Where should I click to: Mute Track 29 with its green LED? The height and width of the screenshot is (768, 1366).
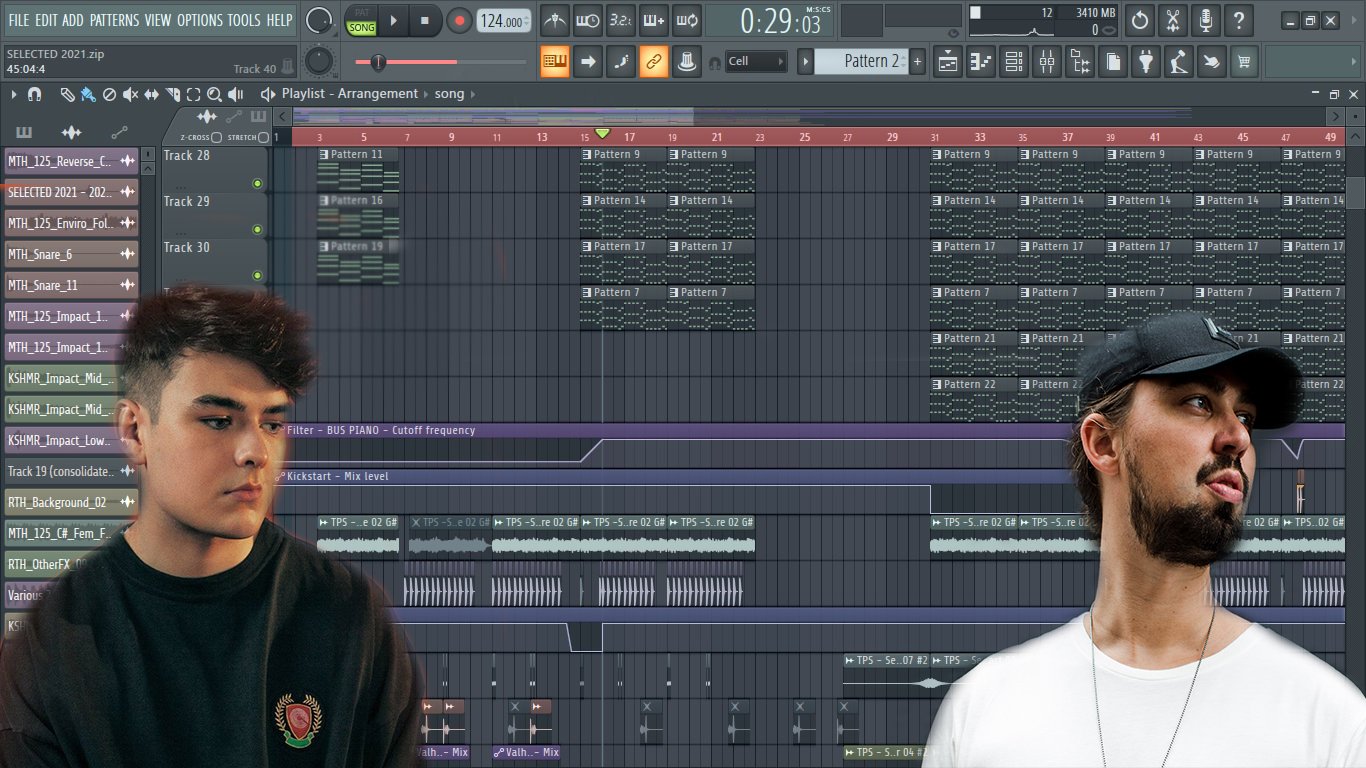(x=257, y=229)
